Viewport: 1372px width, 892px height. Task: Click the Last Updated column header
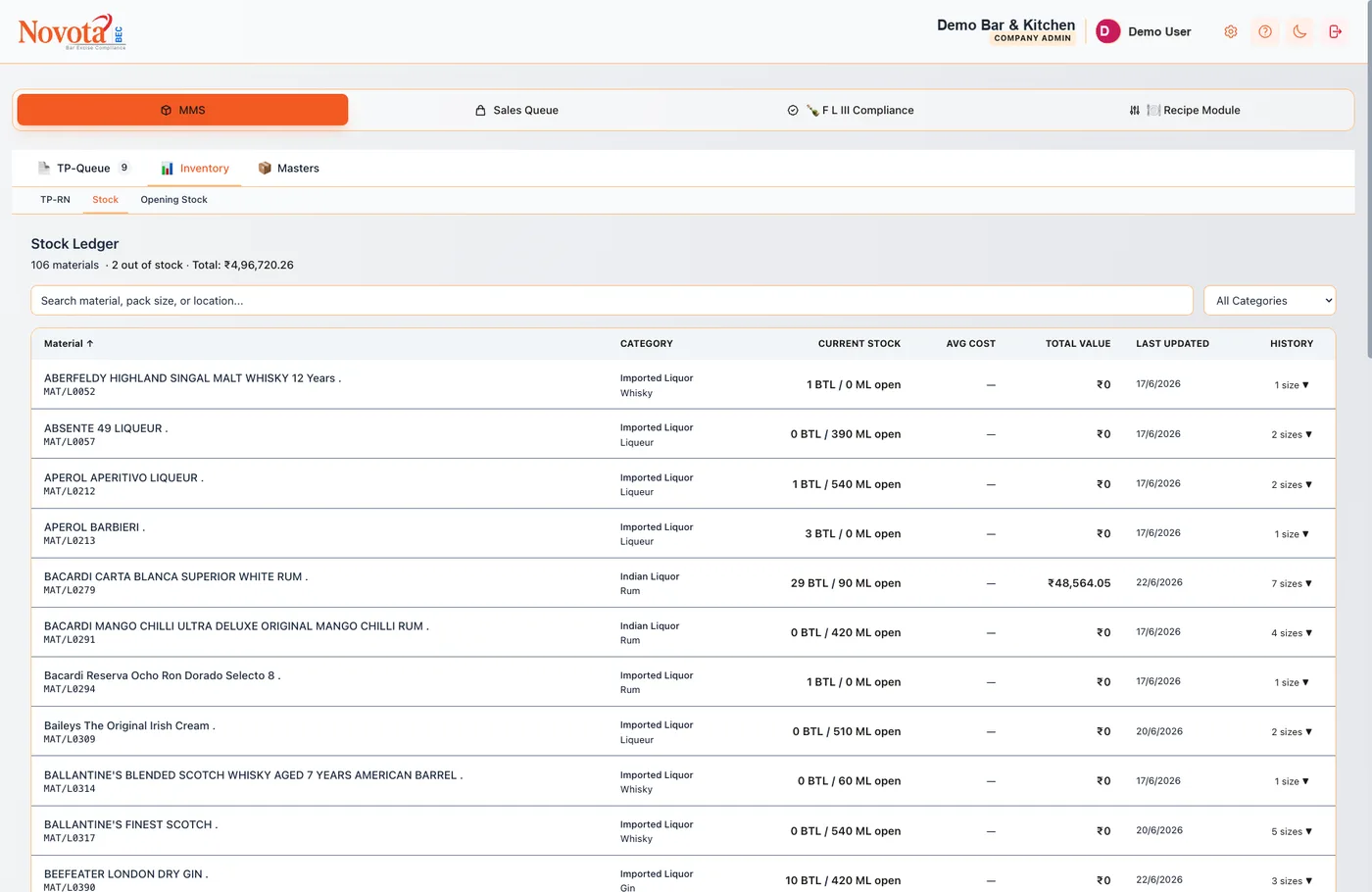click(1172, 344)
